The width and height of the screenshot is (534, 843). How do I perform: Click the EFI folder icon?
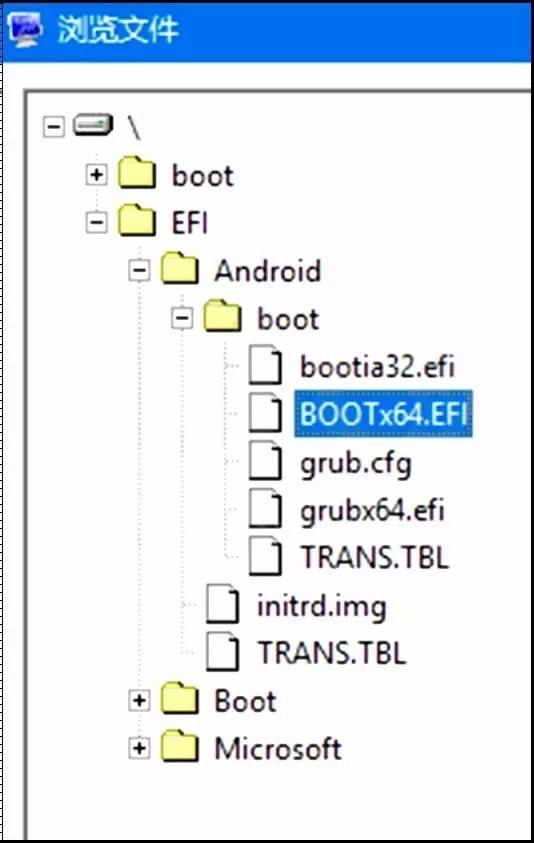pos(137,221)
